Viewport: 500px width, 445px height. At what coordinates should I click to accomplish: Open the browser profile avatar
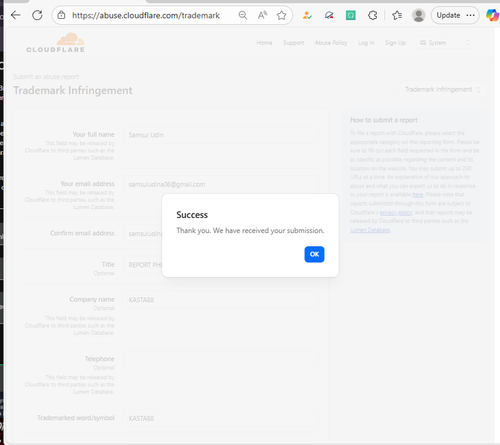[419, 15]
